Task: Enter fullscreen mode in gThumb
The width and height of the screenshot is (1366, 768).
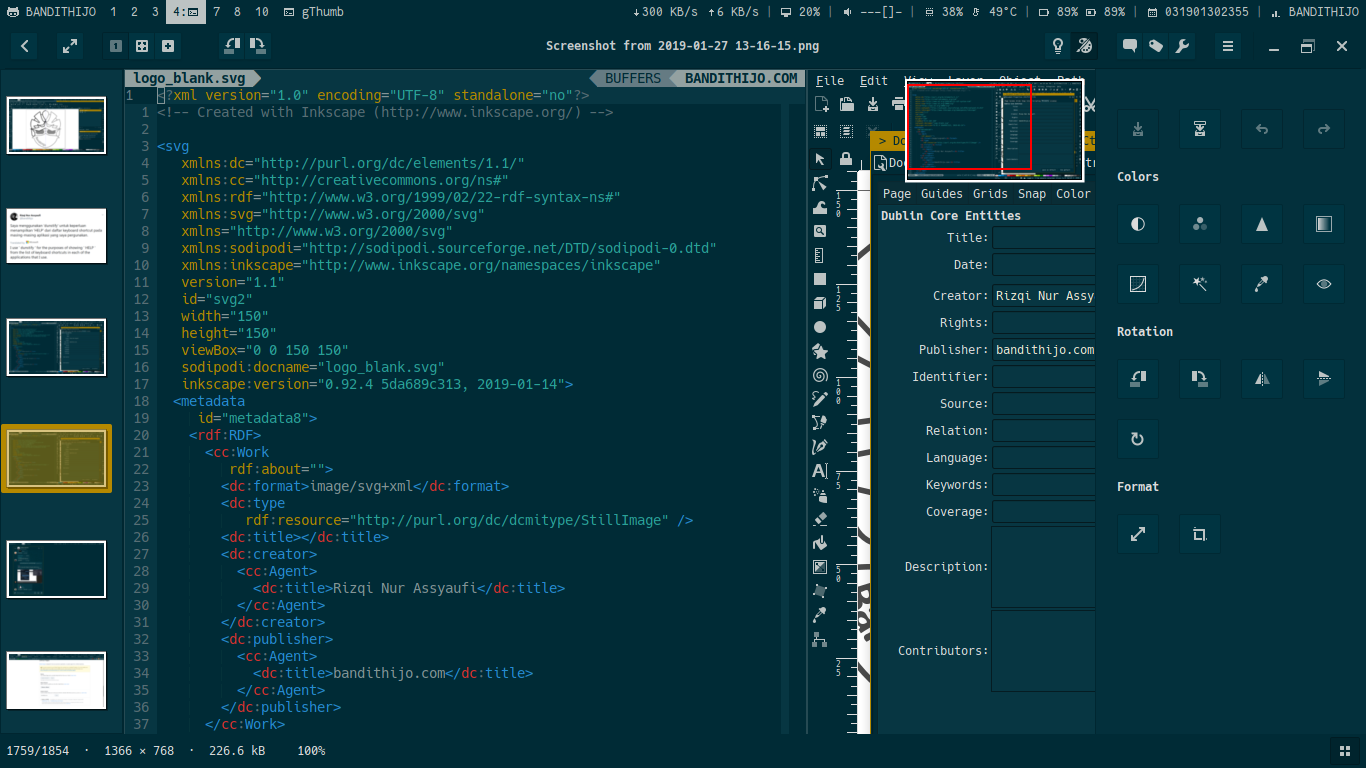Action: (69, 46)
